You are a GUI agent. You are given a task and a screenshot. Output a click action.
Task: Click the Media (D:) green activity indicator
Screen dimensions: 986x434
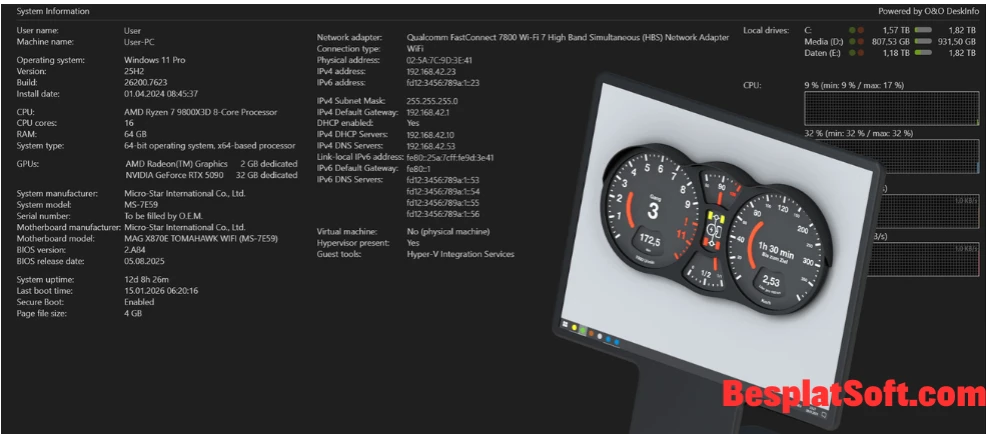click(852, 42)
